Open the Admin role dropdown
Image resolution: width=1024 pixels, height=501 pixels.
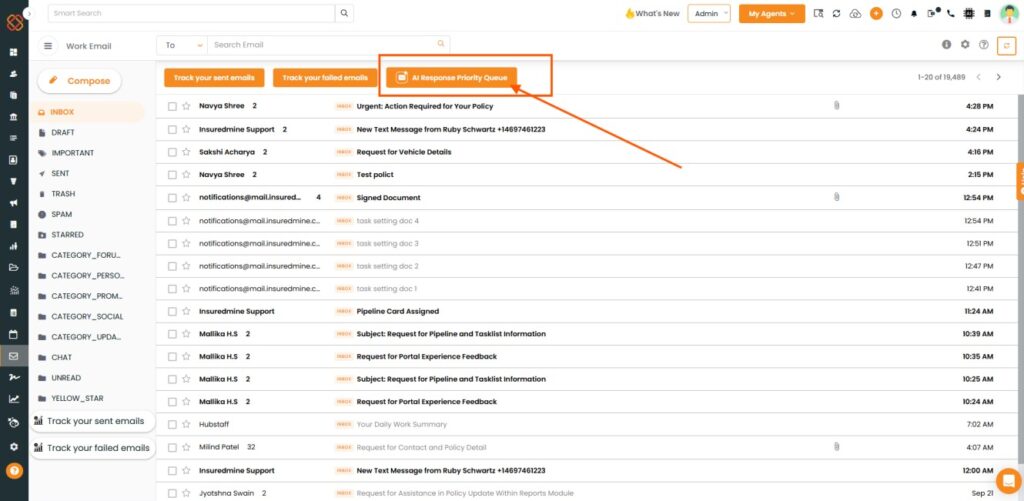click(x=709, y=13)
